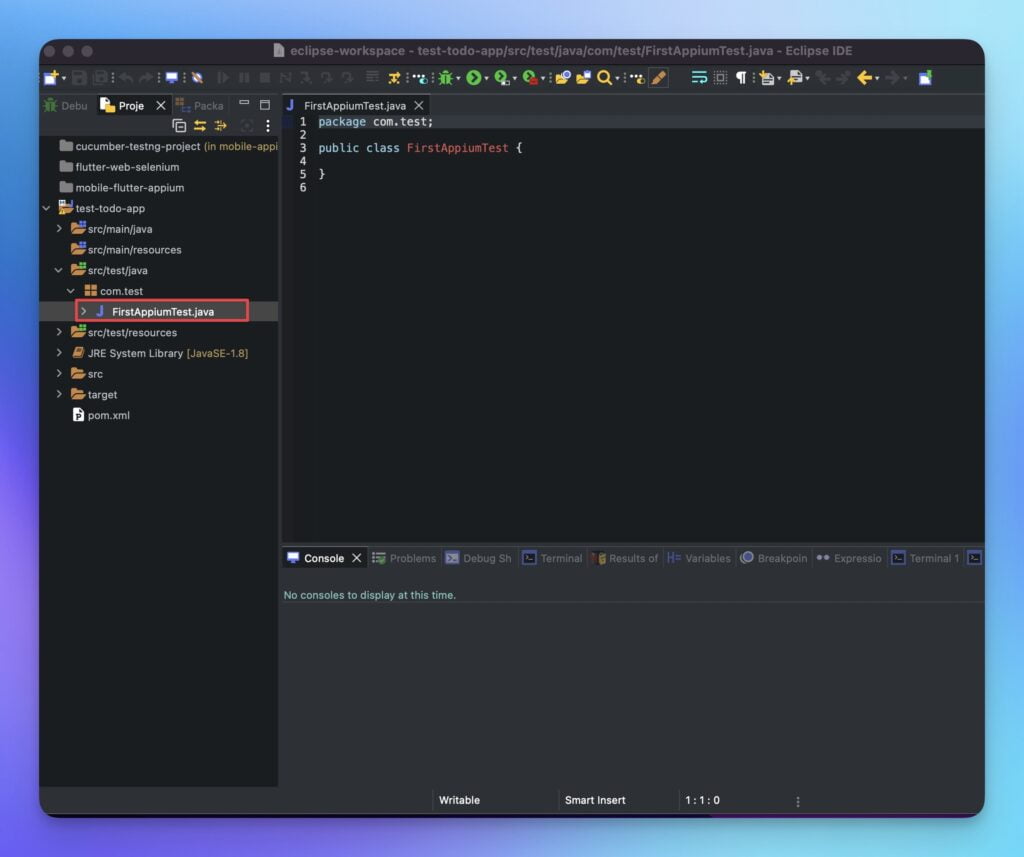Click the Open Perspective icon
1024x857 pixels.
point(925,78)
